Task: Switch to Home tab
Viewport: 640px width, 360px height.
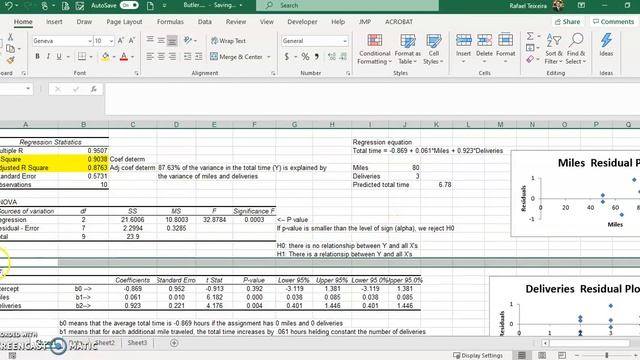Action: [x=23, y=22]
